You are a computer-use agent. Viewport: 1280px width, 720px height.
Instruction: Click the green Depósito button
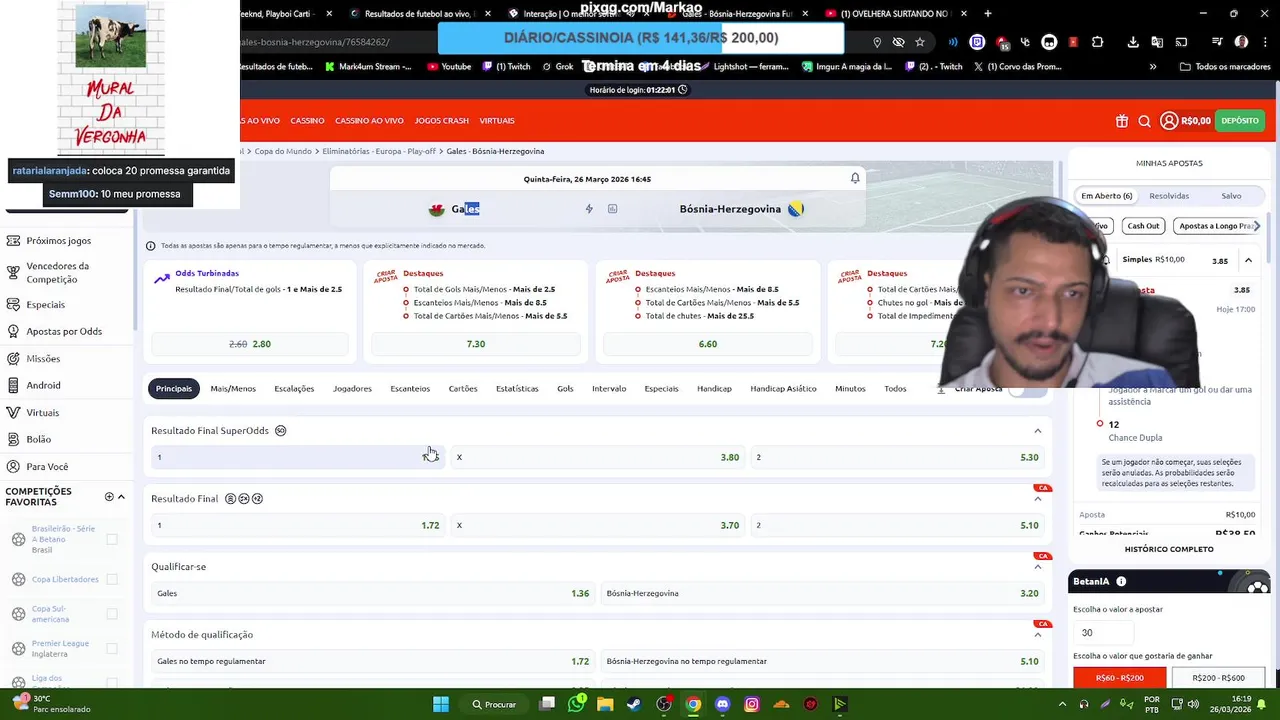(x=1240, y=121)
